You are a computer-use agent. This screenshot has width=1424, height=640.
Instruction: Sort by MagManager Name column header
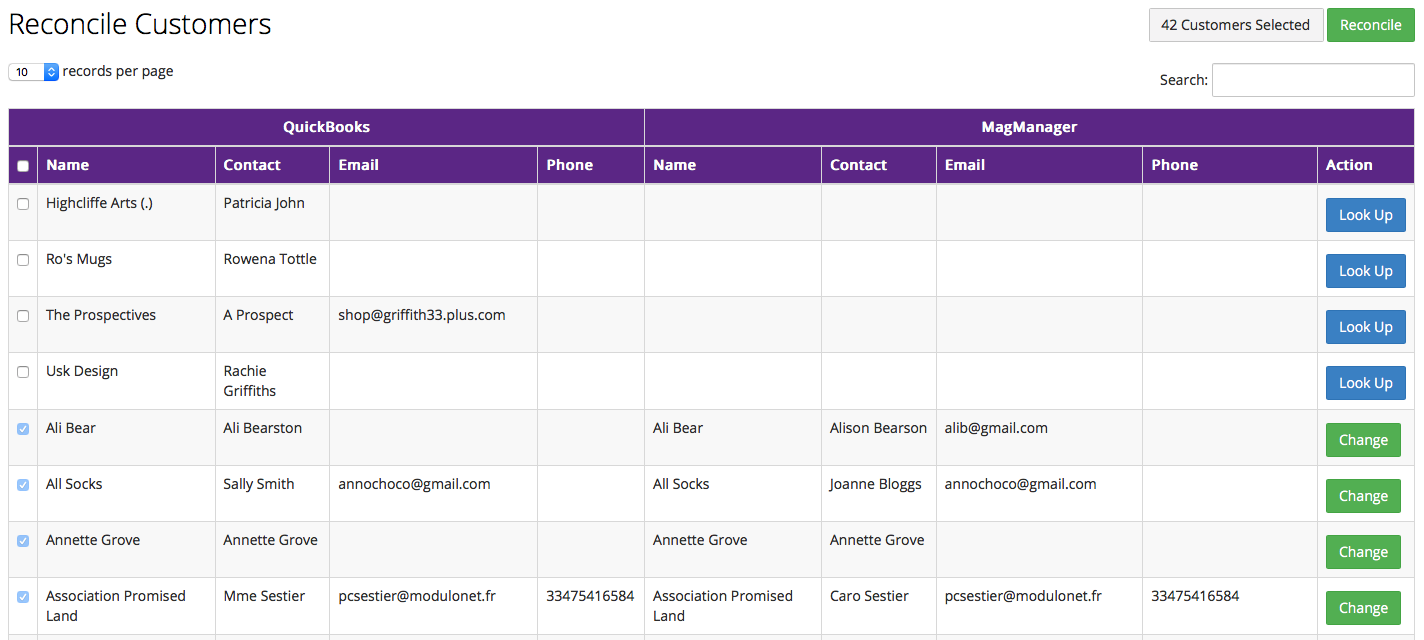(x=733, y=165)
